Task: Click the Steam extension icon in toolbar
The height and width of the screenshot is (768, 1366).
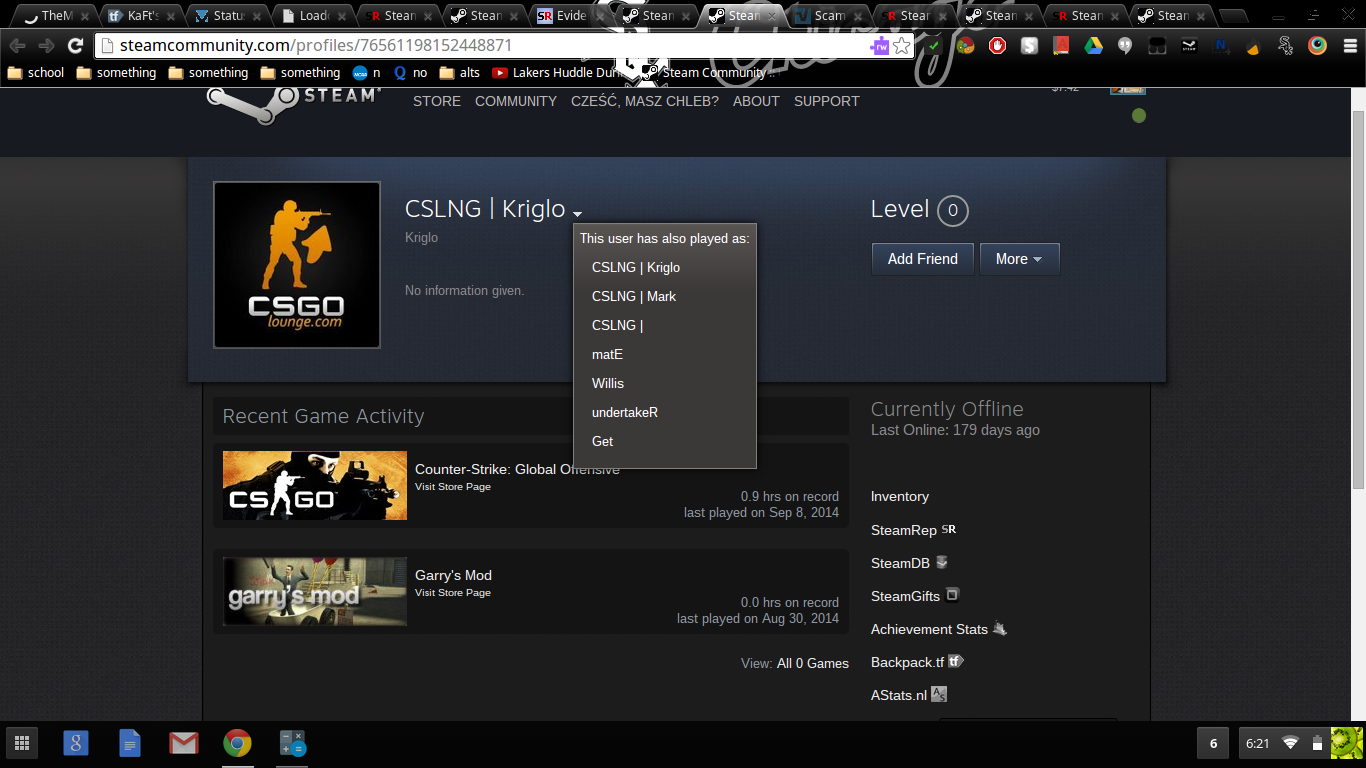Action: click(1189, 46)
